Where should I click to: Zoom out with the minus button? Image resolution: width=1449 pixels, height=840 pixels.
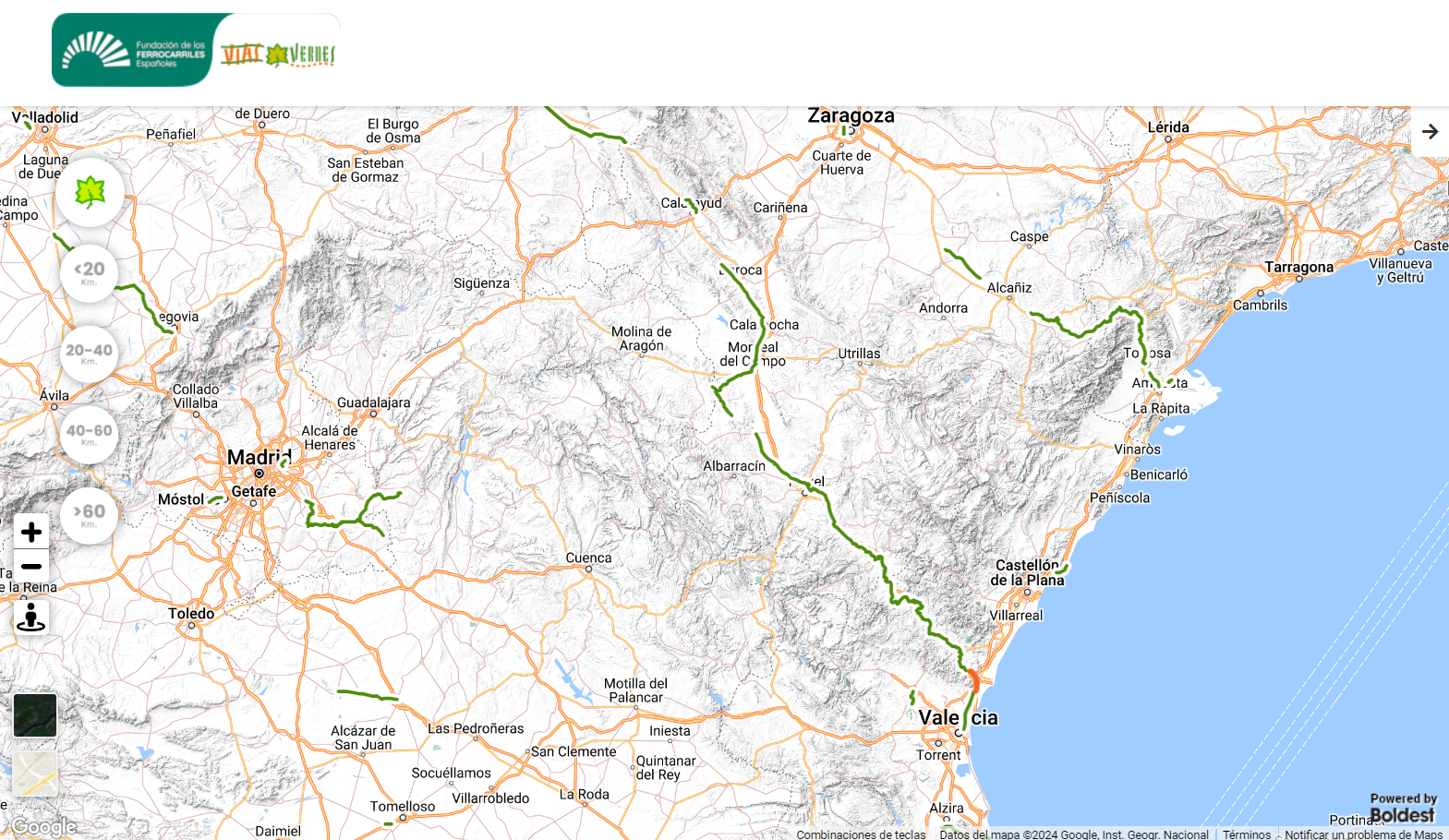(31, 567)
